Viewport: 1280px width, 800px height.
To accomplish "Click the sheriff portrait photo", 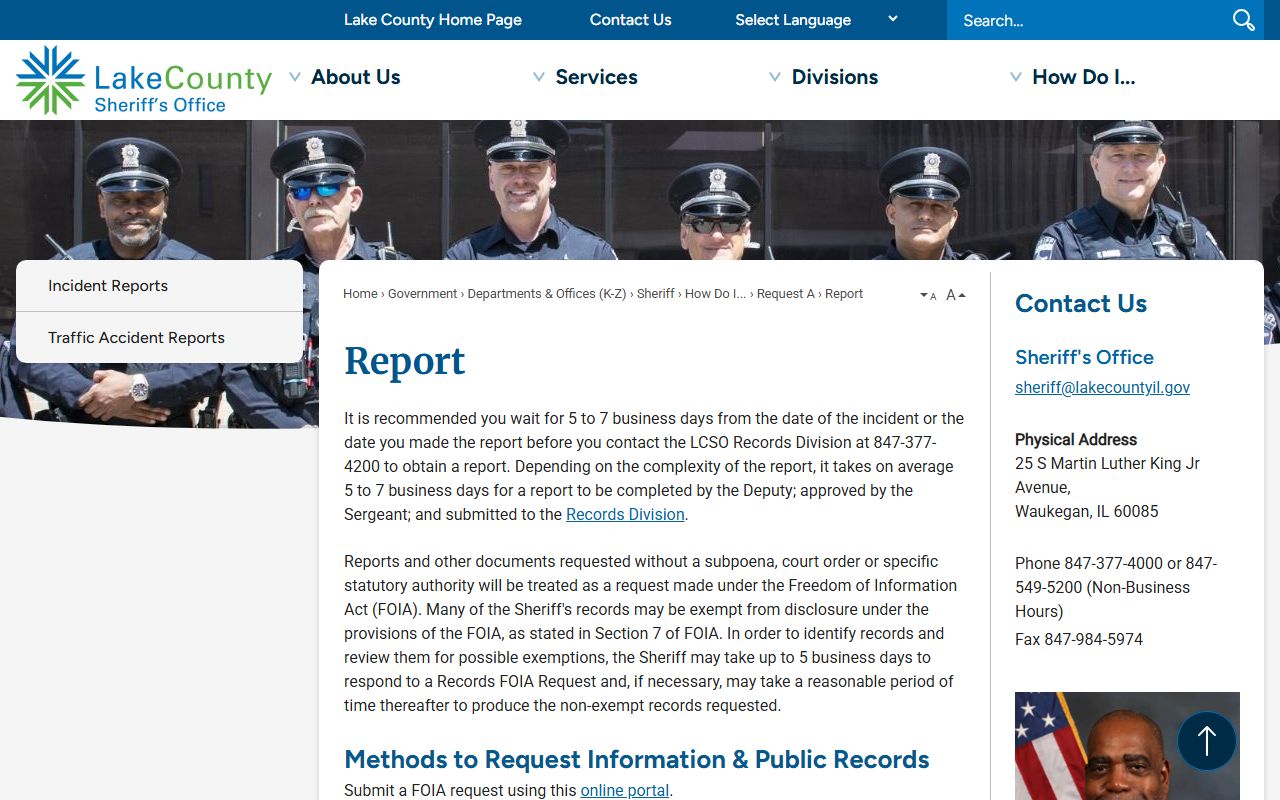I will coord(1127,746).
